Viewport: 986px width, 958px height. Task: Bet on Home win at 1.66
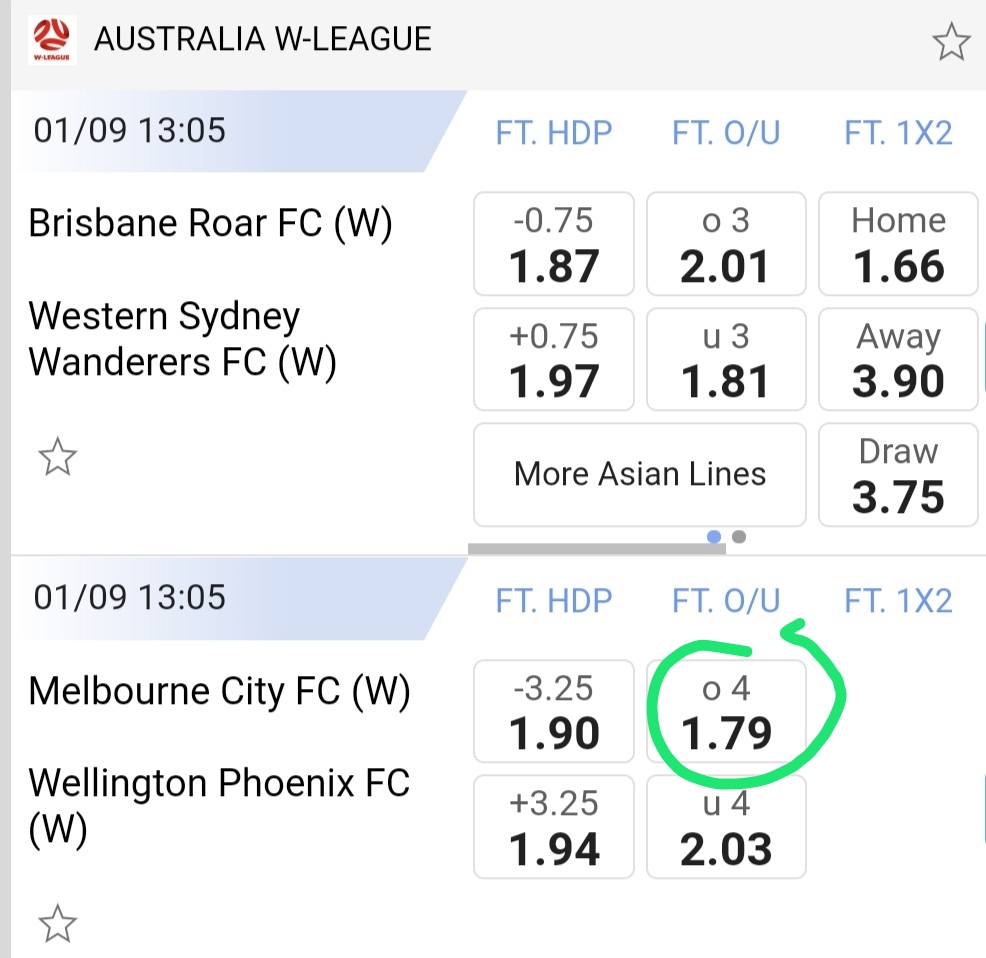[898, 244]
